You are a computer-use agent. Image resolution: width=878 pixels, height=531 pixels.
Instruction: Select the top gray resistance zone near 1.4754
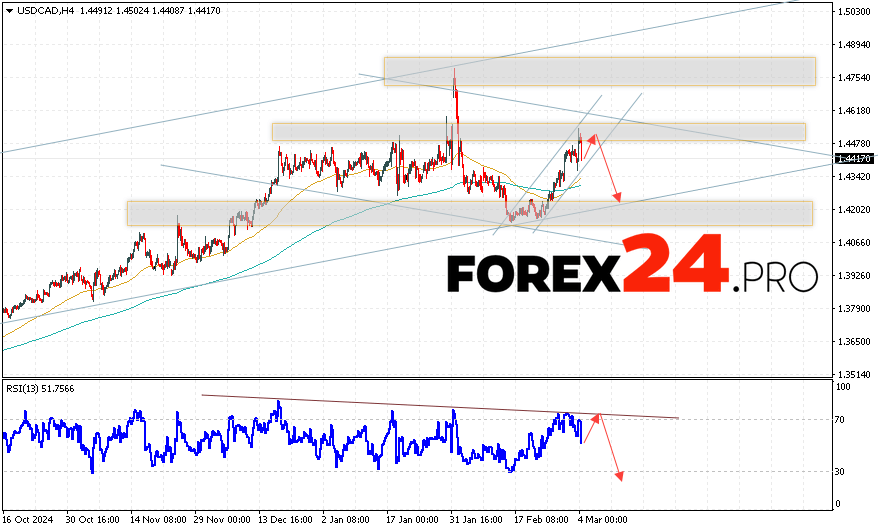pos(599,71)
